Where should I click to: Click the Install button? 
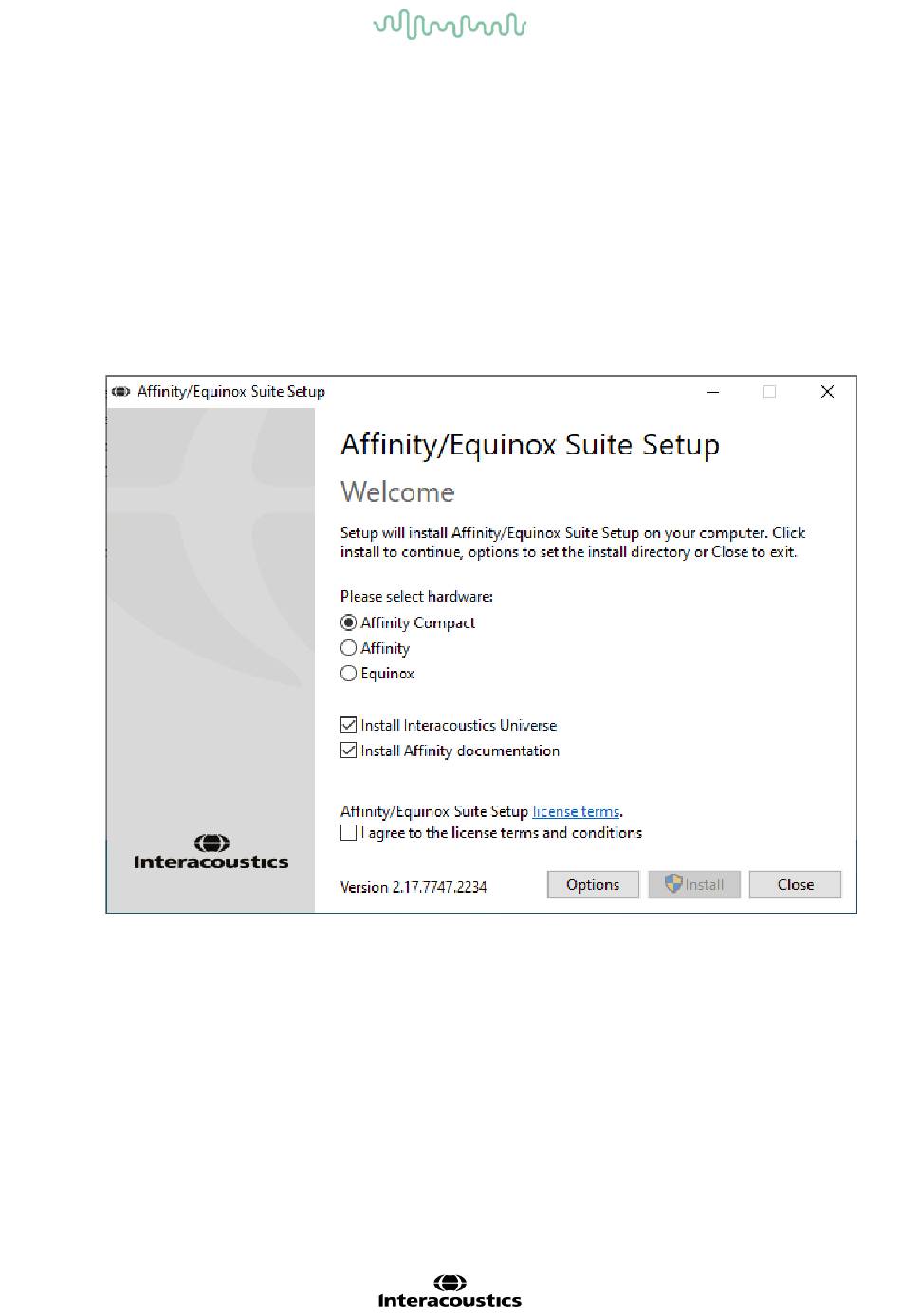694,884
